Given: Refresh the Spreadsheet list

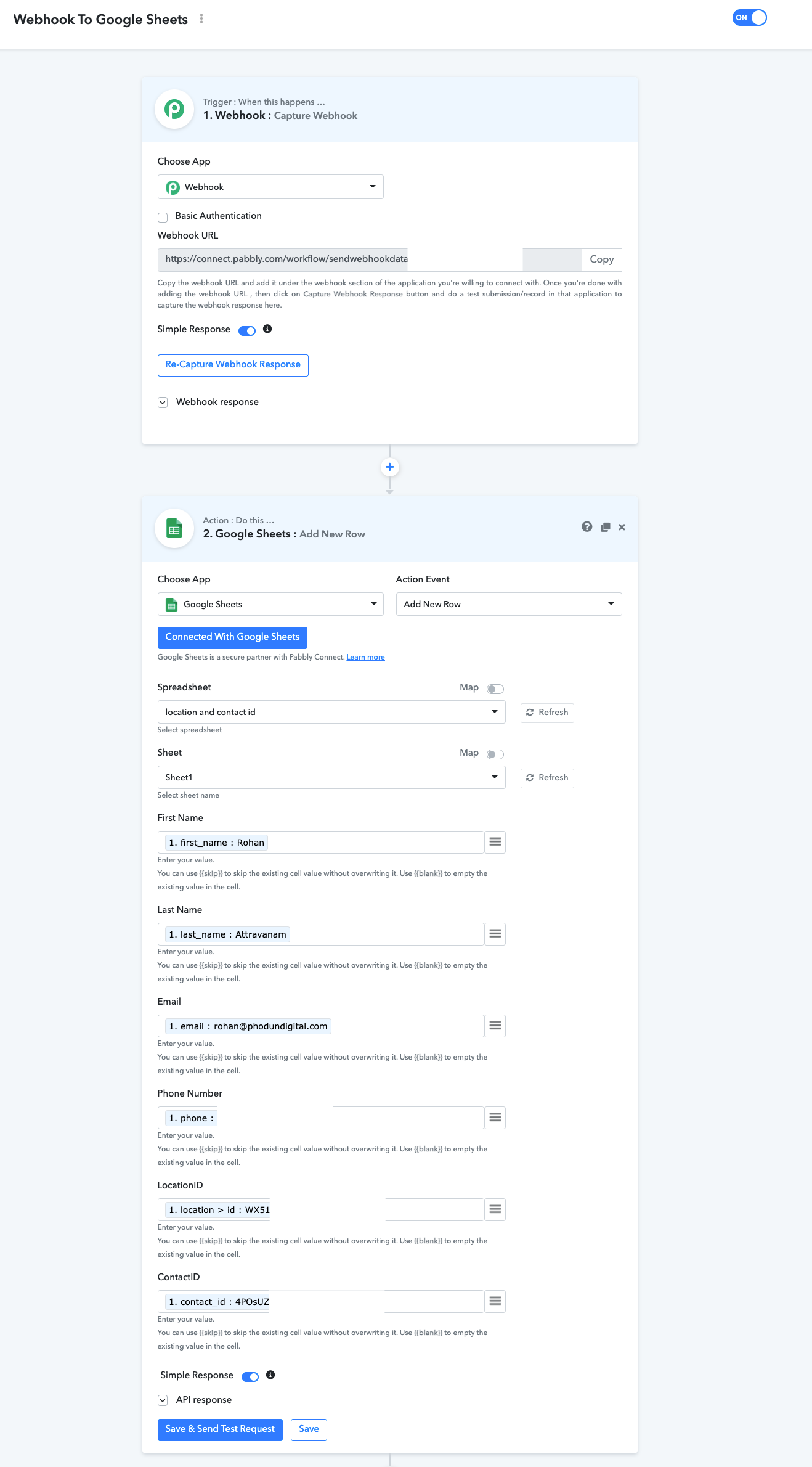Looking at the screenshot, I should click(547, 713).
